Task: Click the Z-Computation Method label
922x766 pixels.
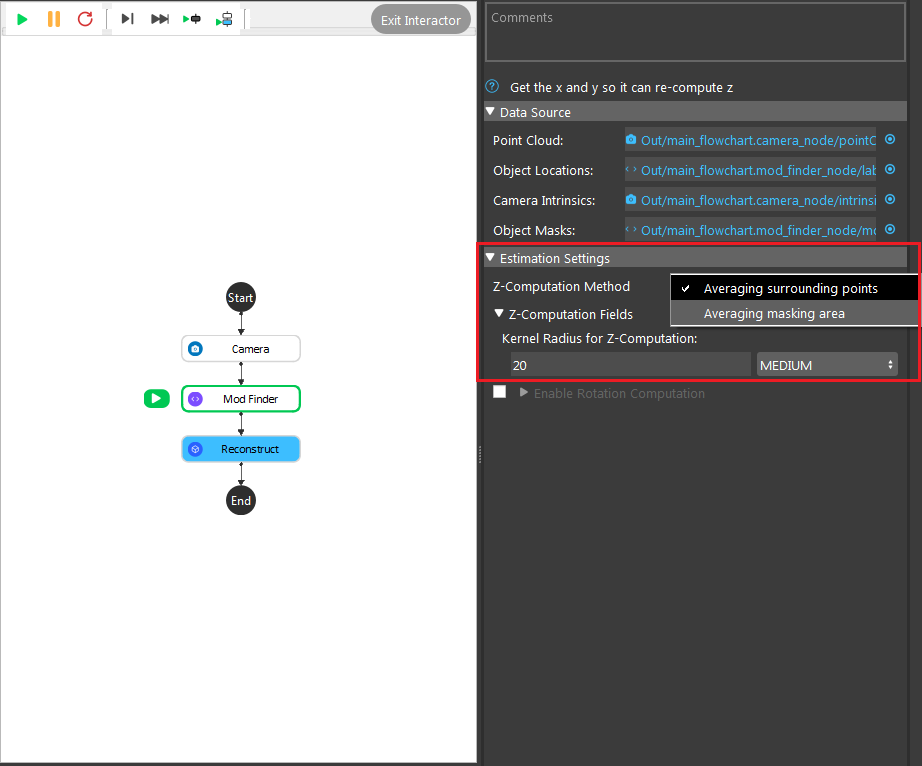Action: point(561,286)
